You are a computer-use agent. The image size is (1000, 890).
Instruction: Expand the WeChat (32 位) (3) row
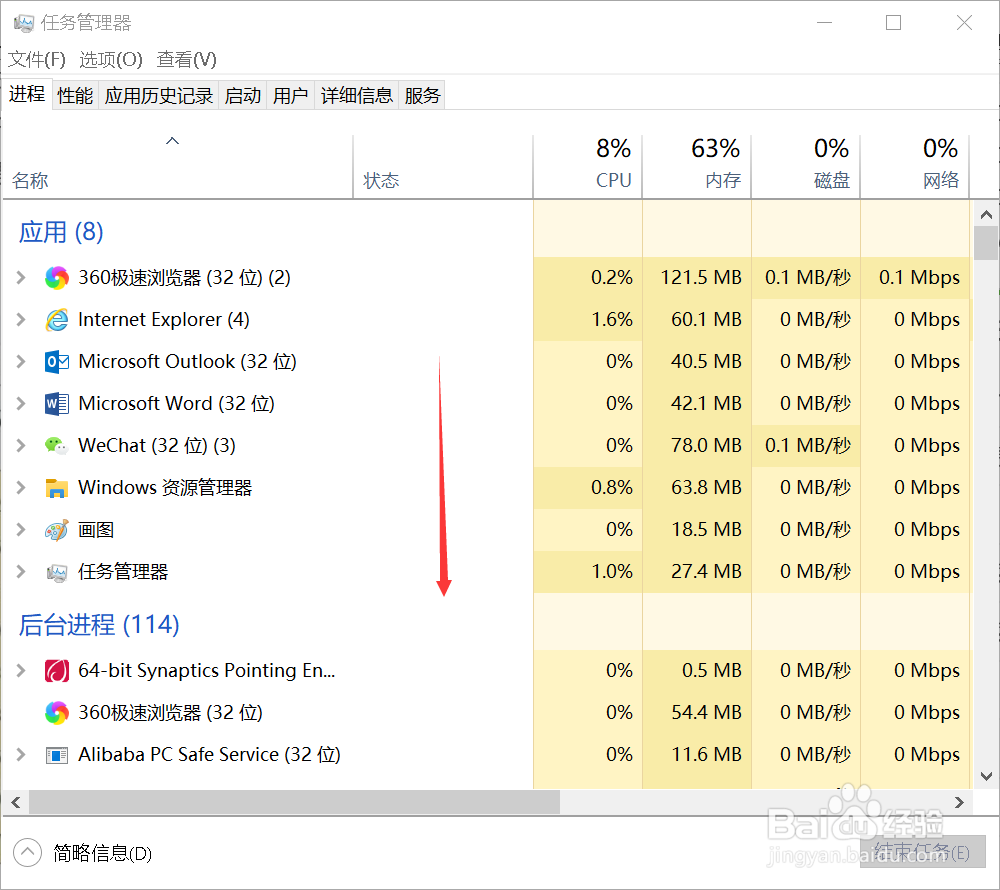(x=20, y=446)
